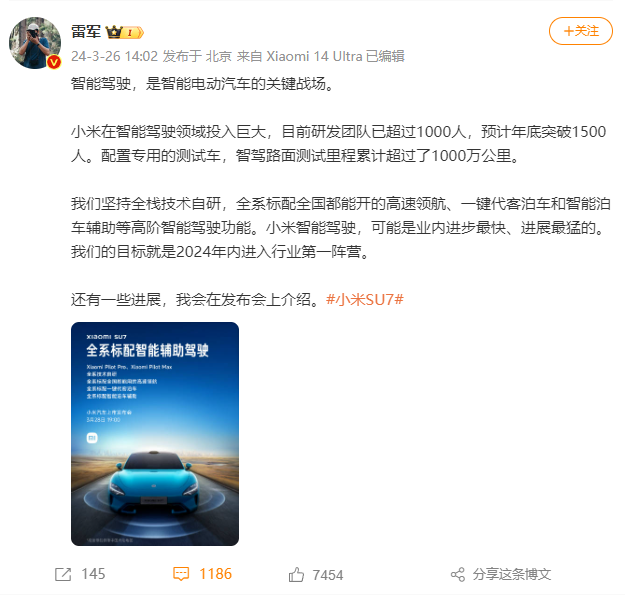Click the 分享这条博文 share text

tap(512, 574)
